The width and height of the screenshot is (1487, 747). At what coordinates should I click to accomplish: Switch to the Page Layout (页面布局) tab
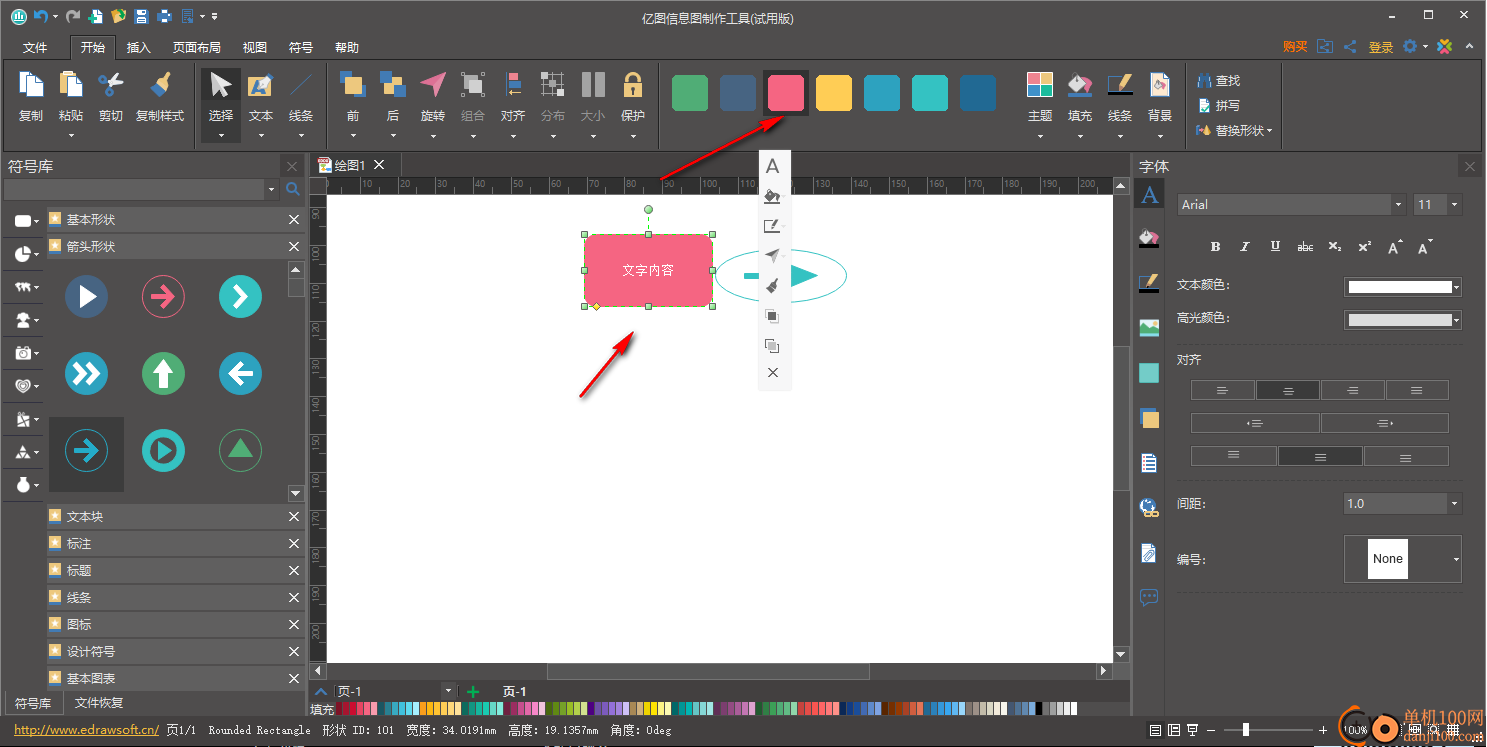point(197,48)
